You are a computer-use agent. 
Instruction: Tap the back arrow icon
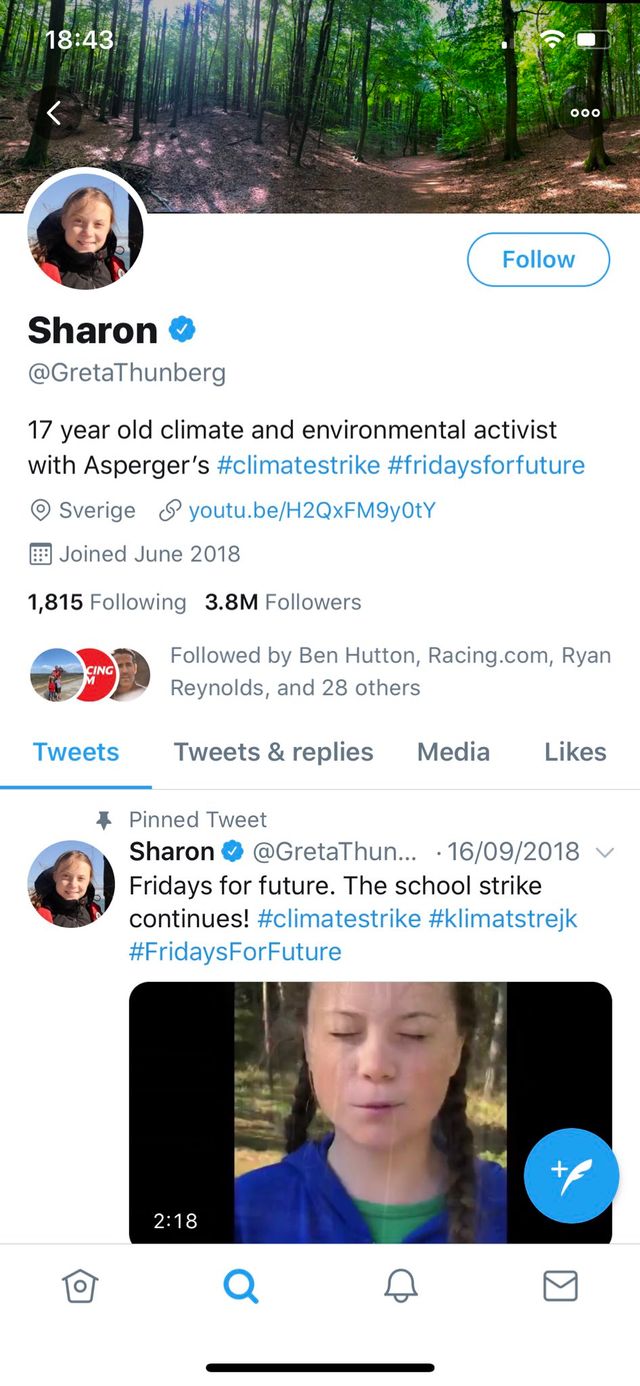[54, 113]
